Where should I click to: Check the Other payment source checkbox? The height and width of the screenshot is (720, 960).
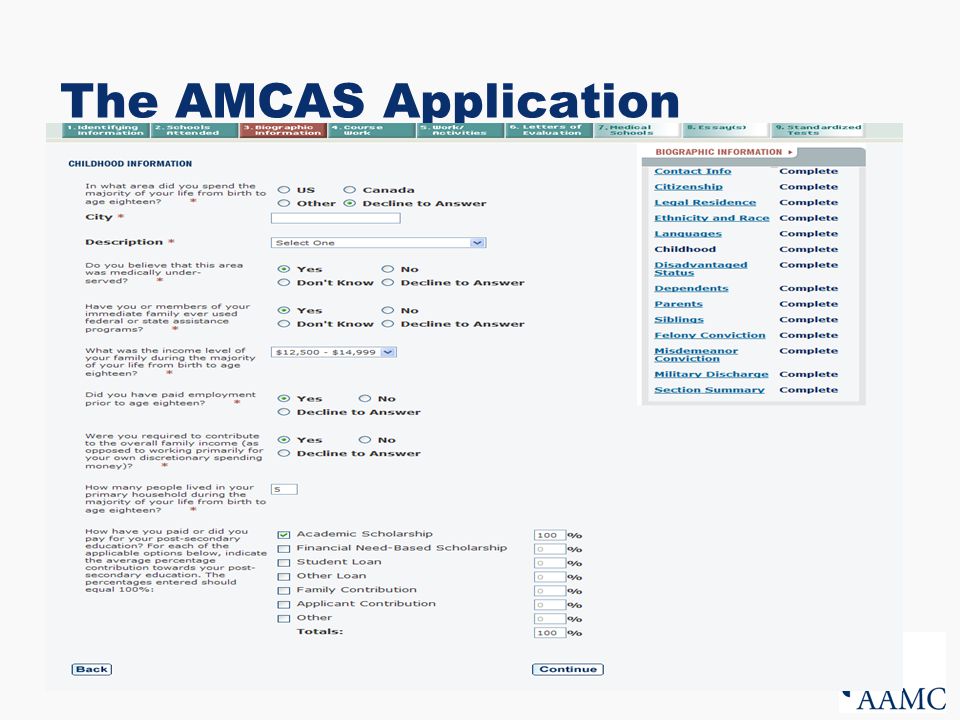click(x=283, y=619)
